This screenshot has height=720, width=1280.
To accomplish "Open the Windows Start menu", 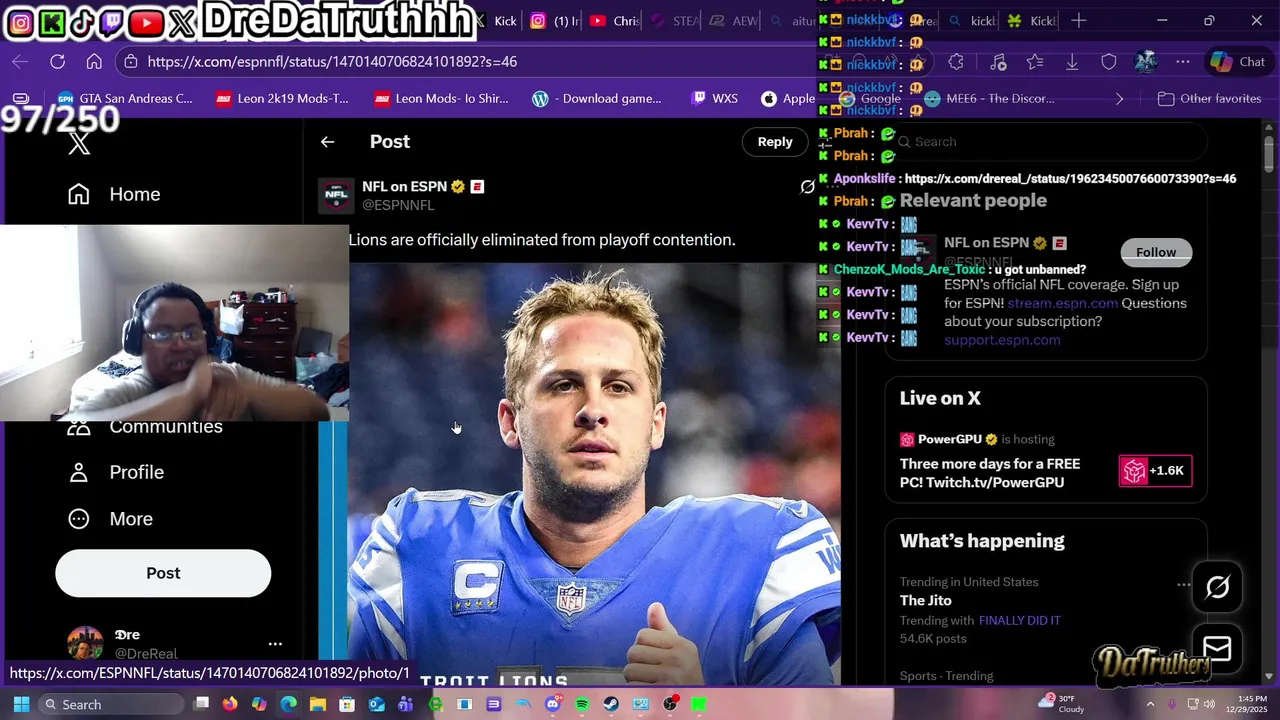I will coord(21,704).
